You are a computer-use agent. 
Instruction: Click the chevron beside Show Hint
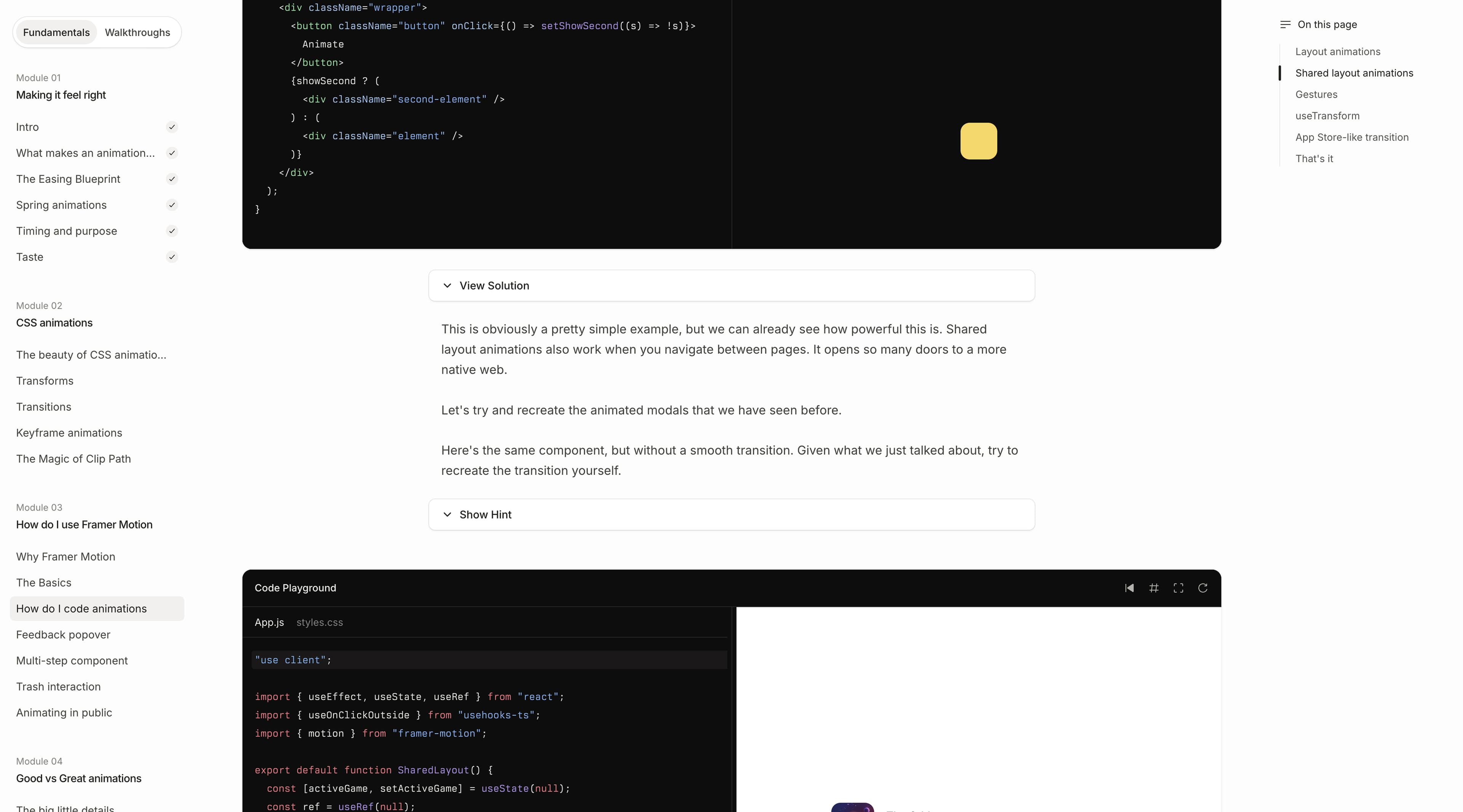pyautogui.click(x=447, y=515)
